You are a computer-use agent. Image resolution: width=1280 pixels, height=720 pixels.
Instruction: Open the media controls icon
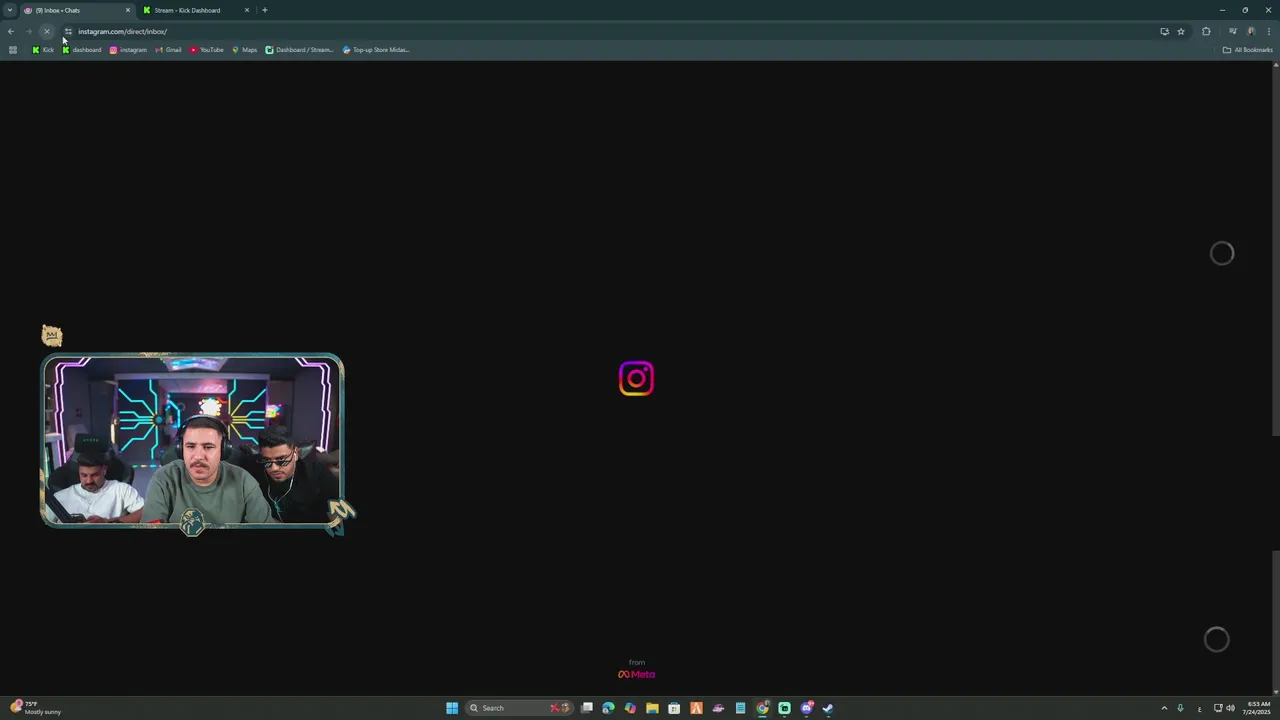tap(1233, 31)
